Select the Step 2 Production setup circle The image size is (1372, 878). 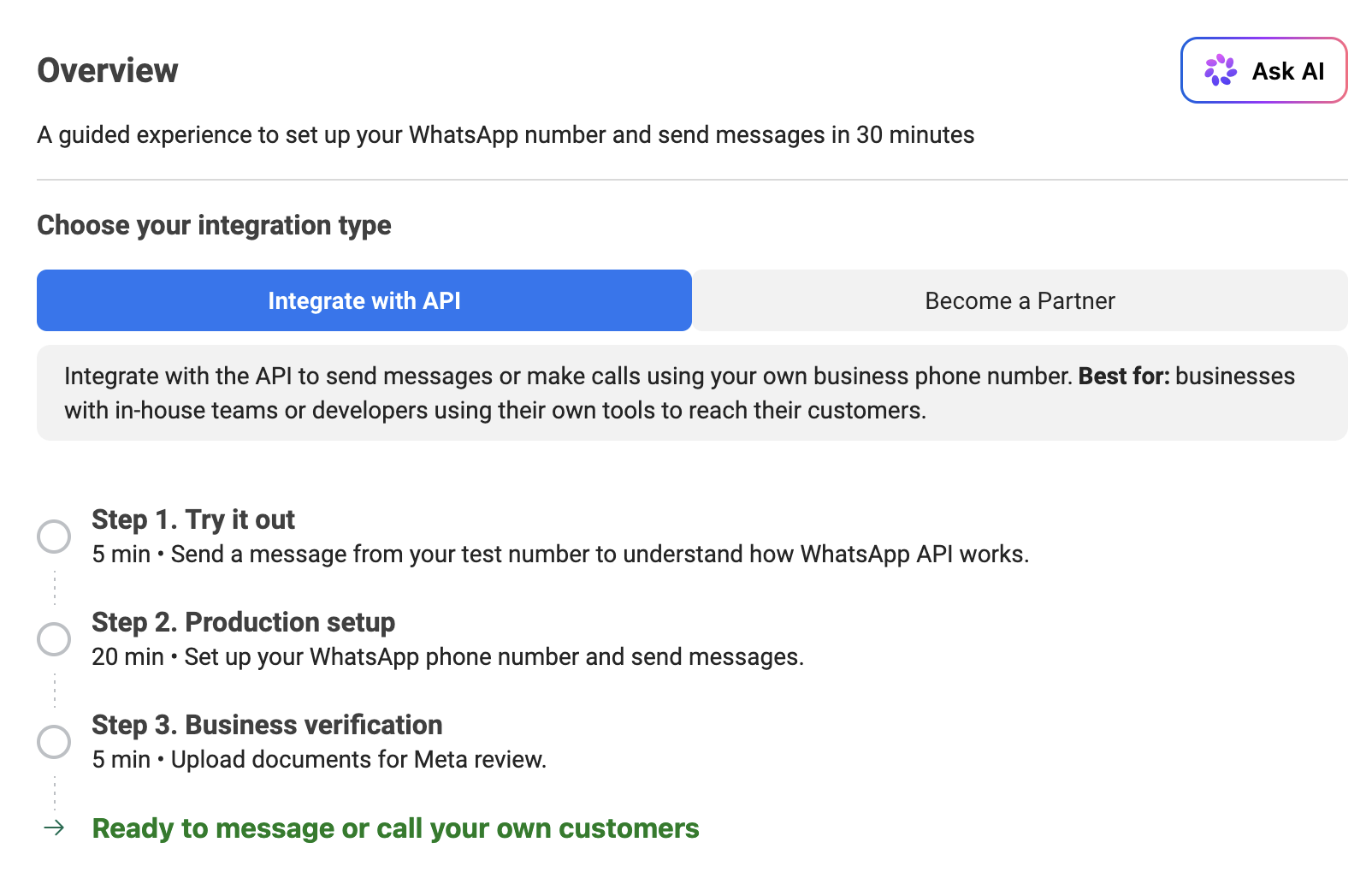pyautogui.click(x=54, y=639)
